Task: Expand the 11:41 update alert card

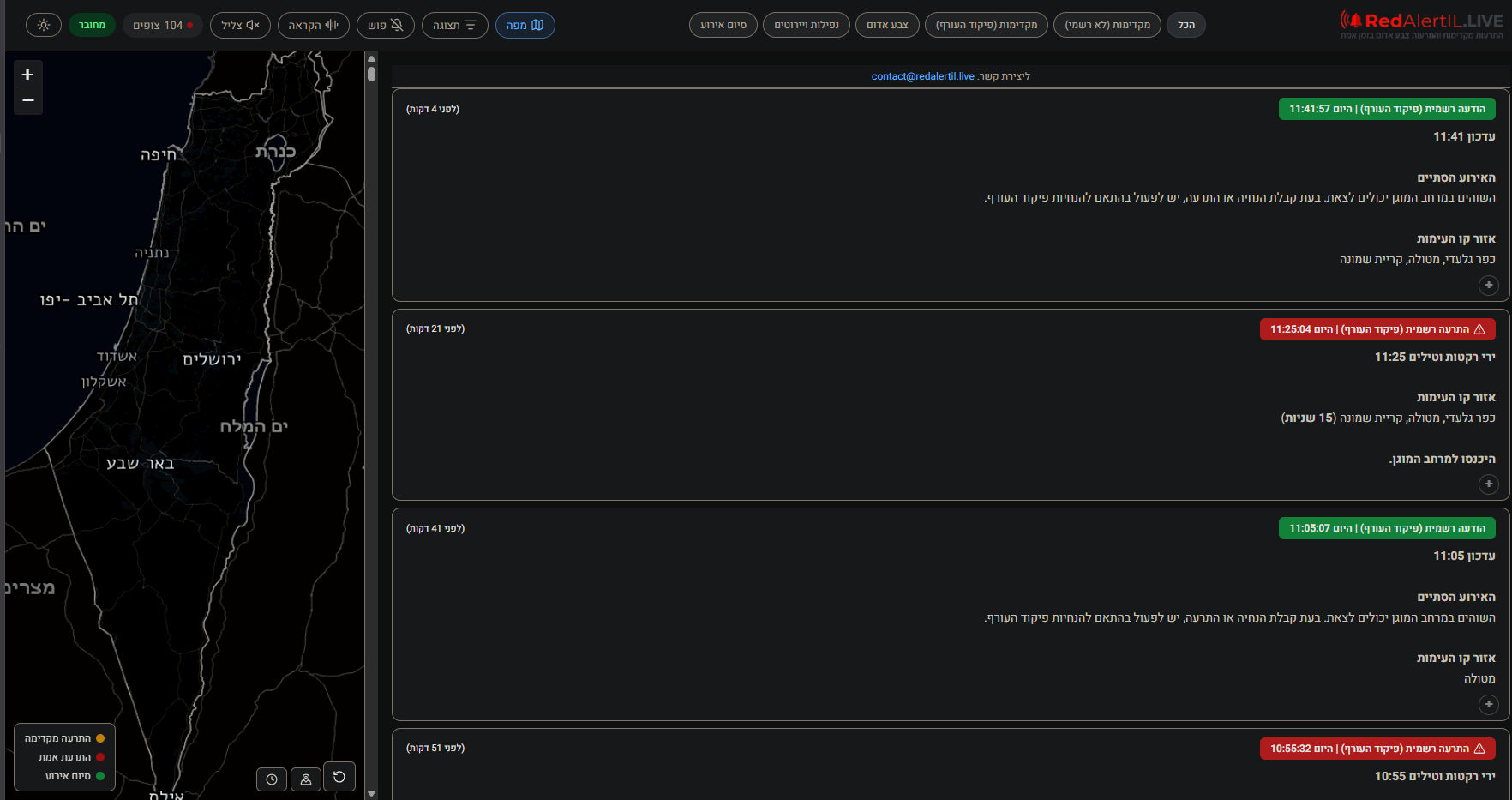Action: [1488, 285]
